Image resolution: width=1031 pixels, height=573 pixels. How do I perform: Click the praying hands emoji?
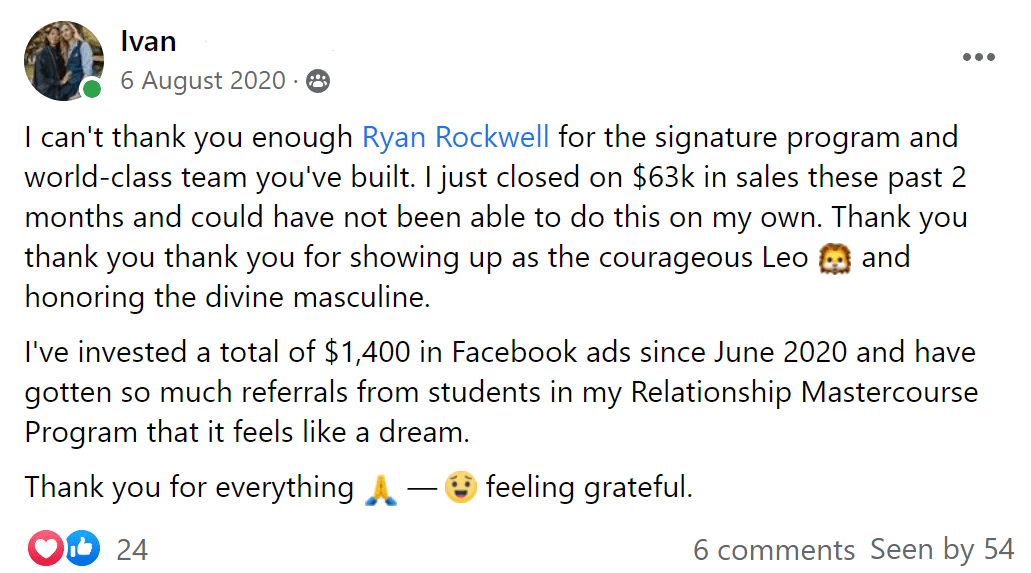tap(384, 488)
